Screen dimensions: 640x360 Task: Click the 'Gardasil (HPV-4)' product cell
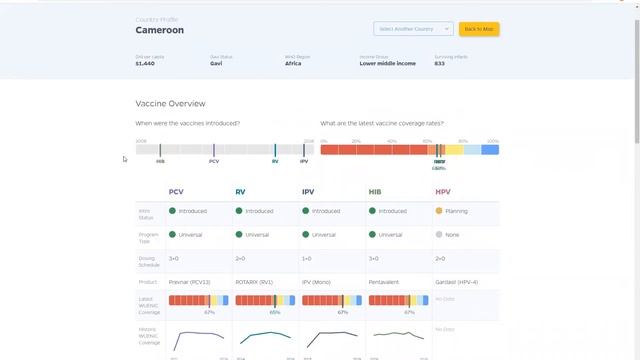coord(457,282)
